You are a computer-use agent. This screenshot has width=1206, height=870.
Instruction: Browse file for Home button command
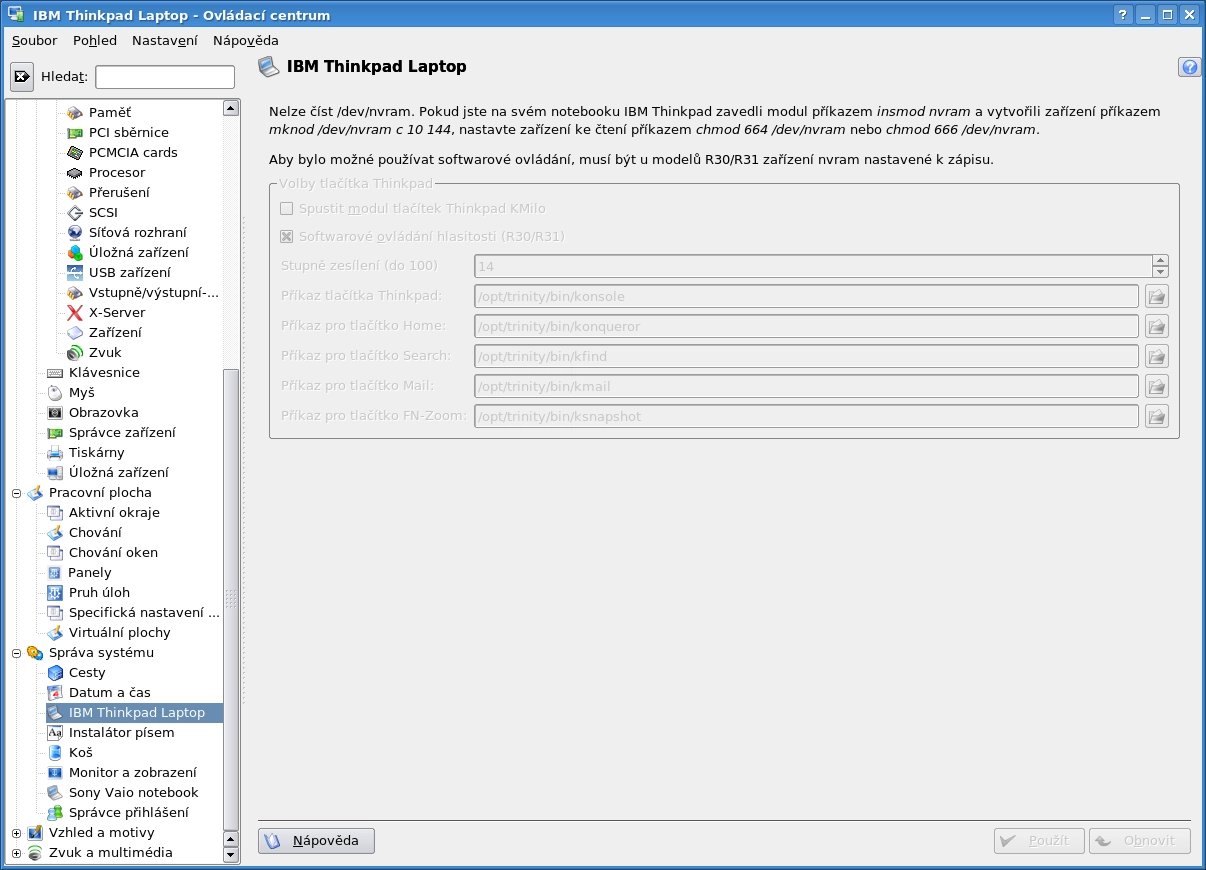(1157, 327)
